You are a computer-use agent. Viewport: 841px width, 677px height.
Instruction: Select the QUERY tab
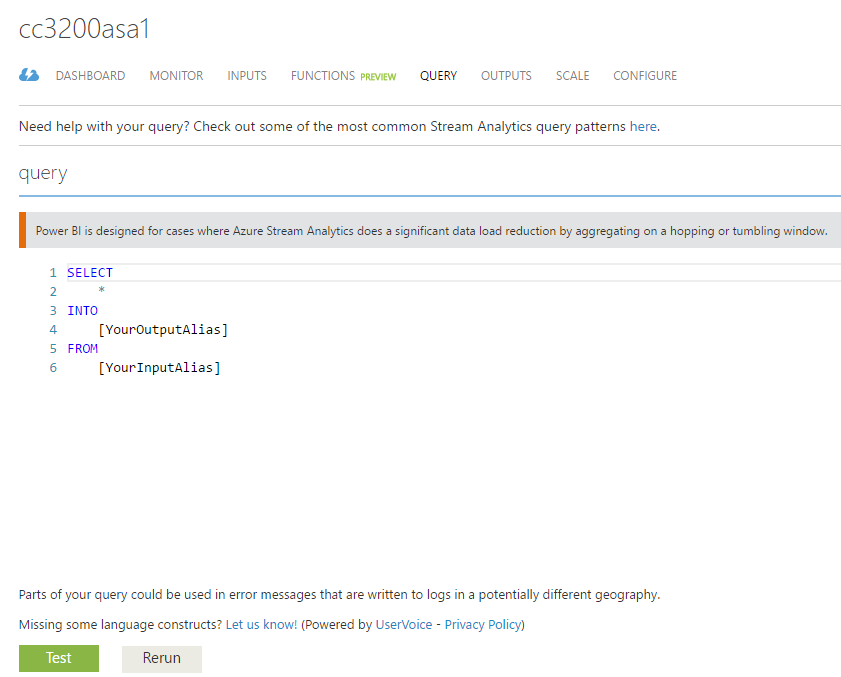pos(438,76)
